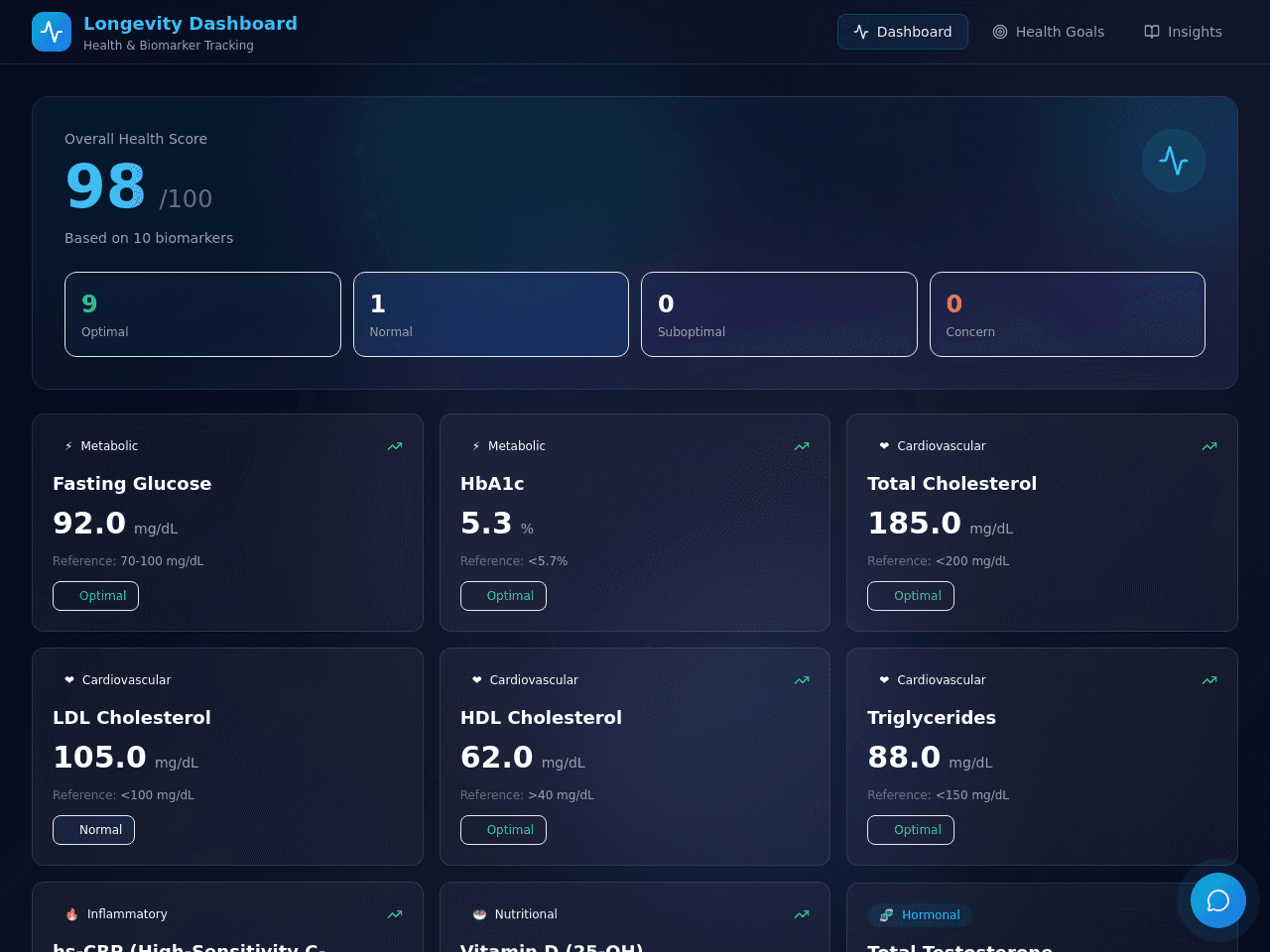1270x952 pixels.
Task: Click the DNA icon beside Hormonal
Action: [887, 915]
